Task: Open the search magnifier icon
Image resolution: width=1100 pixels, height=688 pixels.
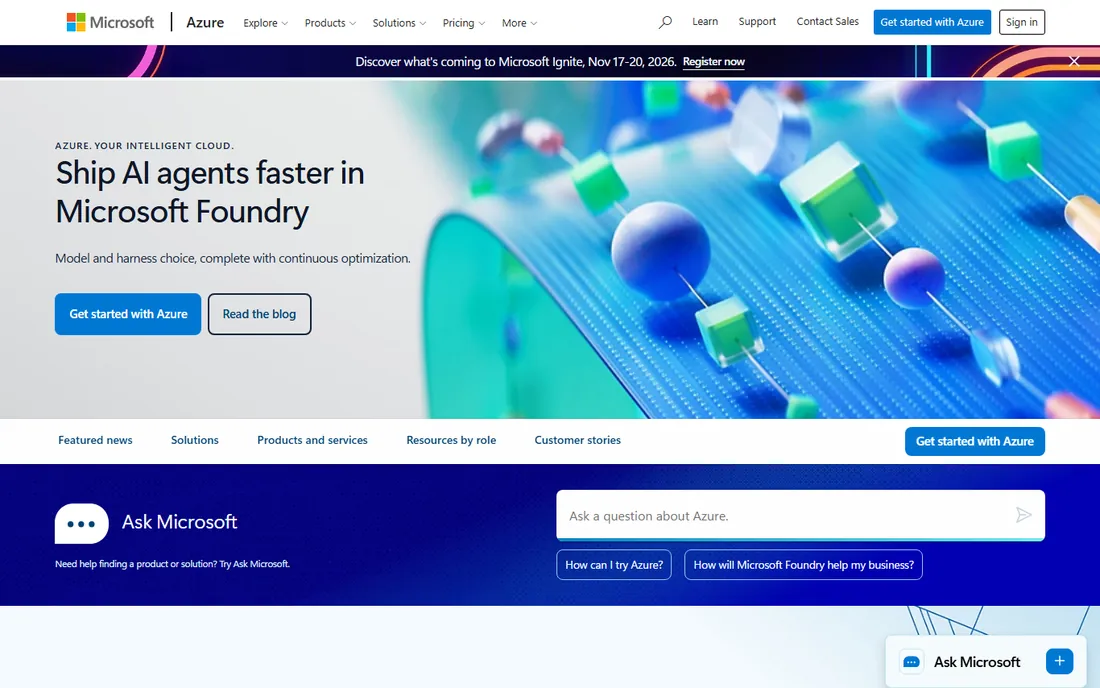Action: pos(665,22)
